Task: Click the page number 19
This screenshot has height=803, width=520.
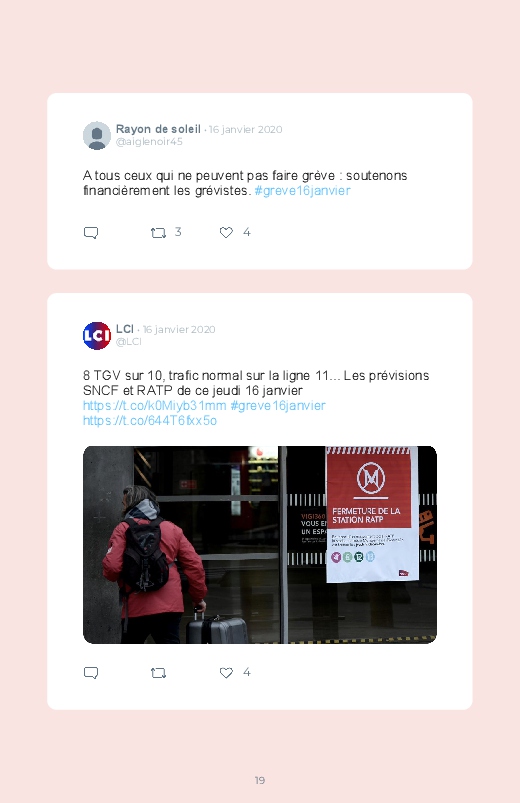Action: click(260, 780)
